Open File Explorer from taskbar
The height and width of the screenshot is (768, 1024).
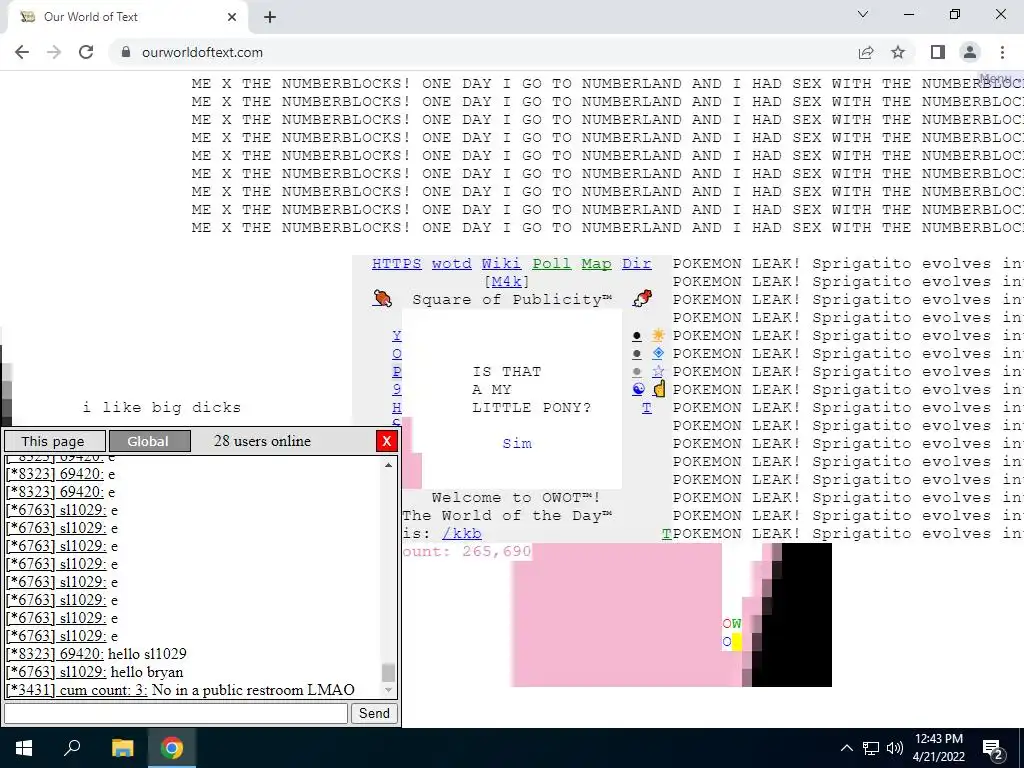pos(122,748)
